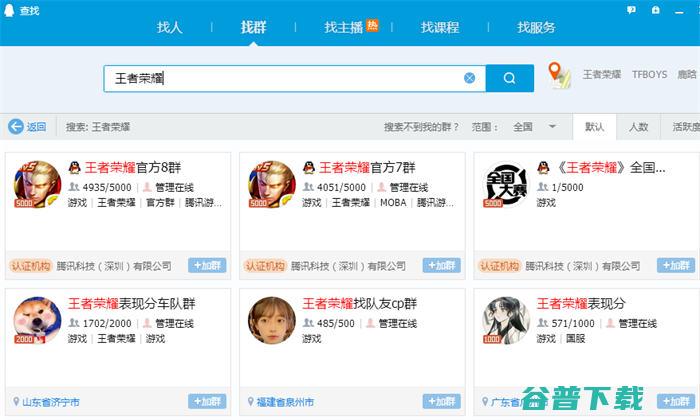700x420 pixels.
Task: Click the 王者荣耀 hot keyword suggestion
Action: click(x=602, y=75)
